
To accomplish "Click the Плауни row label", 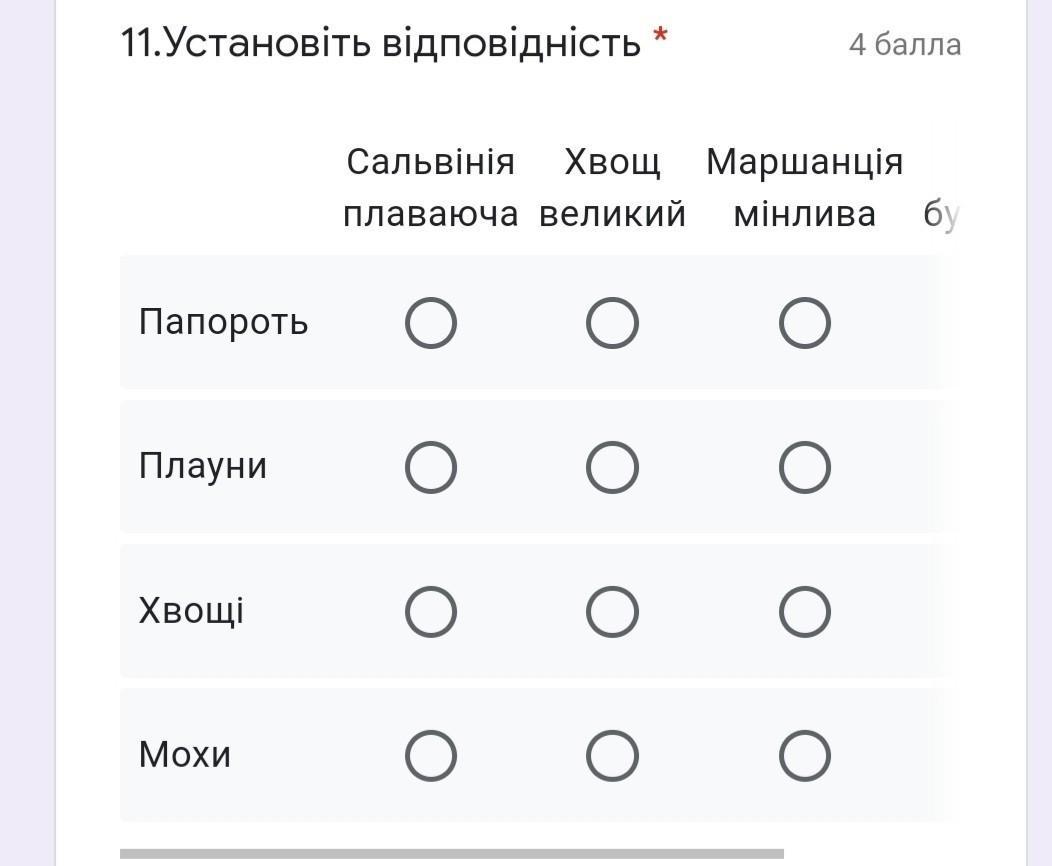I will [203, 466].
